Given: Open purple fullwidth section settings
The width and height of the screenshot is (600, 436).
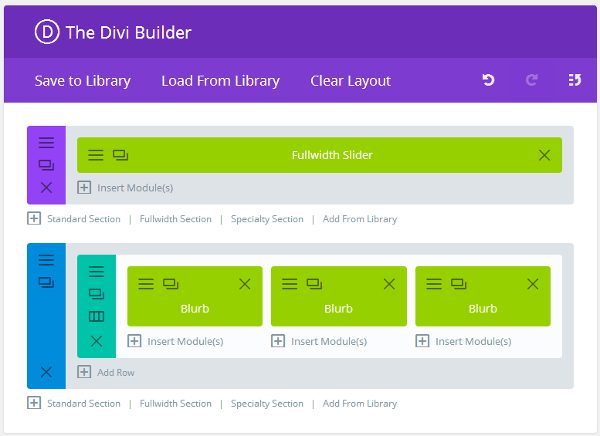Looking at the screenshot, I should 46,143.
